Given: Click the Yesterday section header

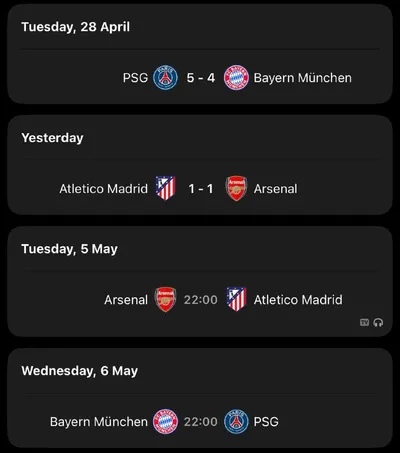Looking at the screenshot, I should click(52, 138).
